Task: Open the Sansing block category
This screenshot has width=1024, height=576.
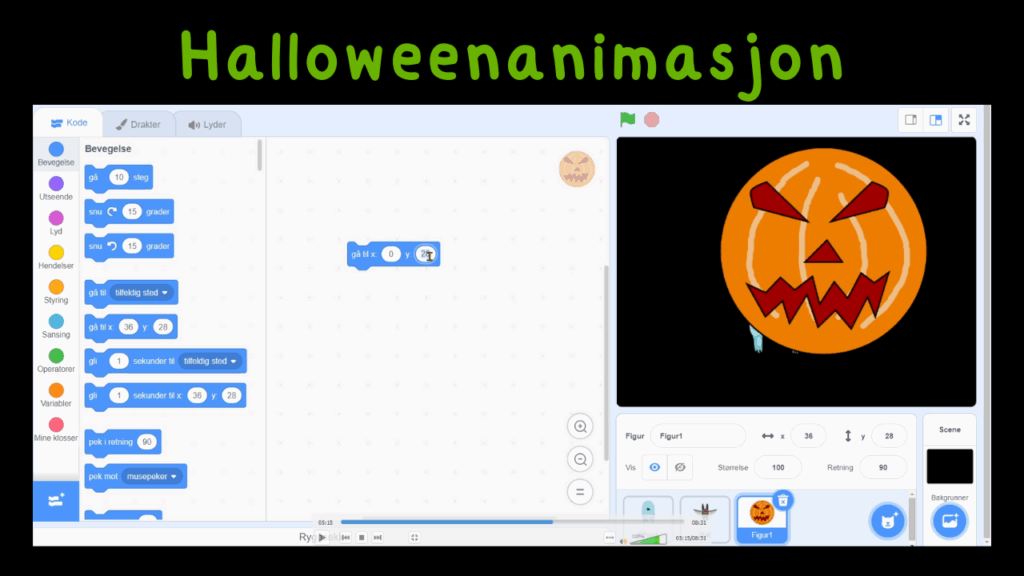Action: click(x=56, y=326)
